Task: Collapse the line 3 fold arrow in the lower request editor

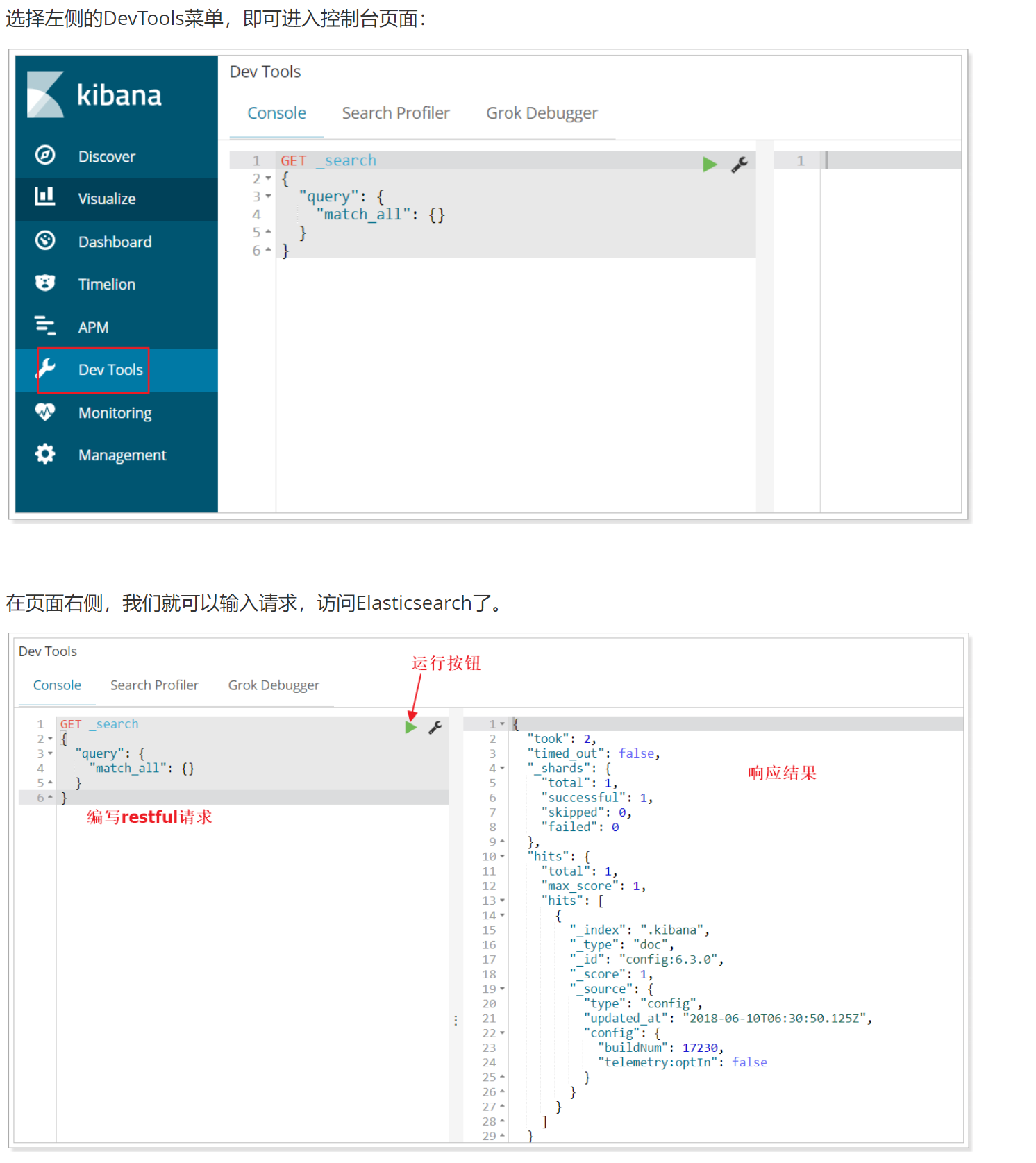Action: [50, 753]
